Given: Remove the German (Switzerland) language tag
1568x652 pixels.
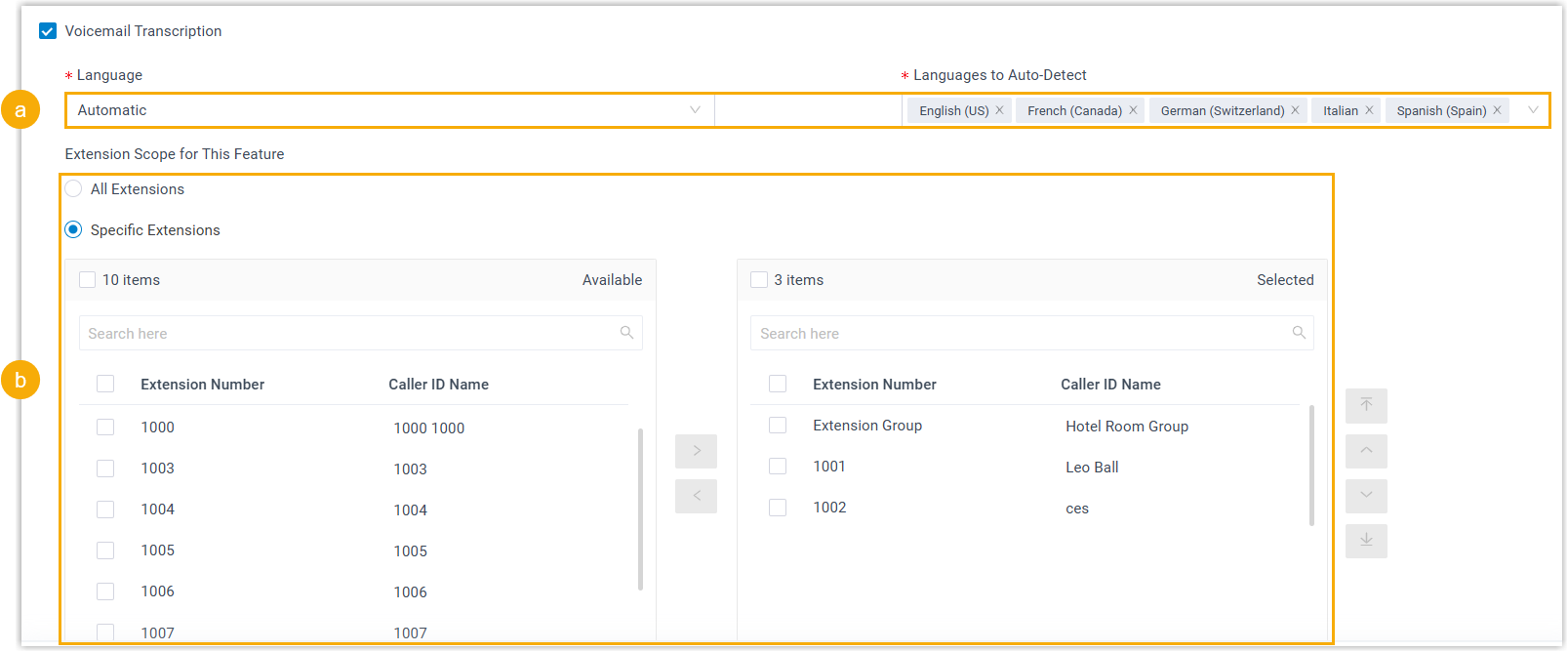Looking at the screenshot, I should pos(1295,110).
